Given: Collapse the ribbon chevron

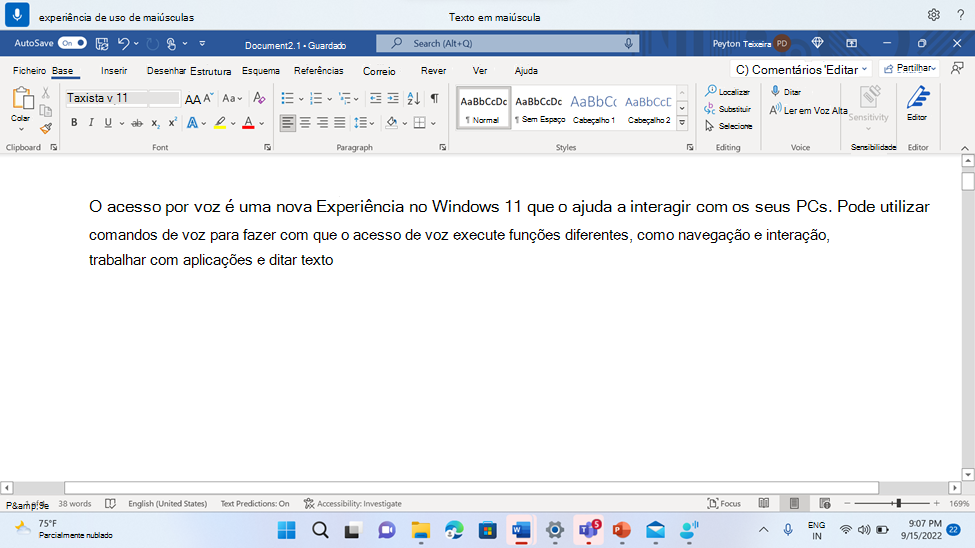Looking at the screenshot, I should coord(964,148).
